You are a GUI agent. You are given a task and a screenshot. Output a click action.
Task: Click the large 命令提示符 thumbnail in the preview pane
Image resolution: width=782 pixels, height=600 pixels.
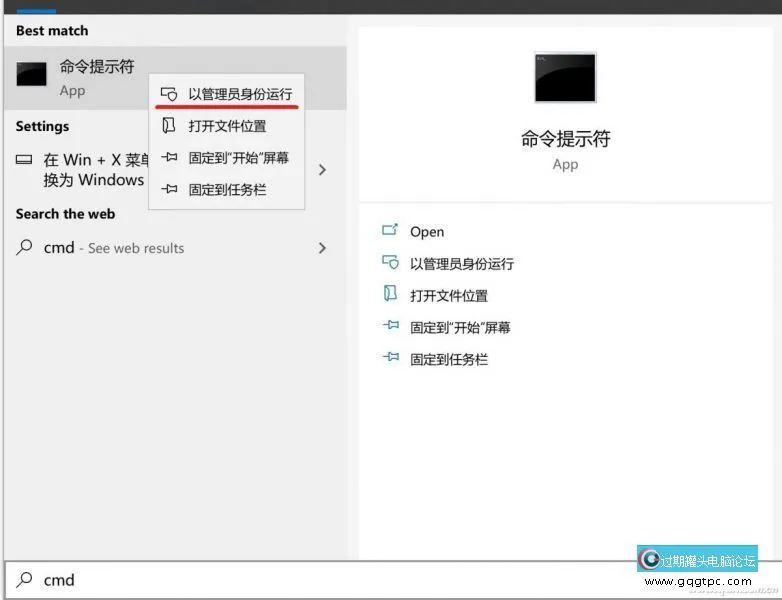(x=565, y=77)
